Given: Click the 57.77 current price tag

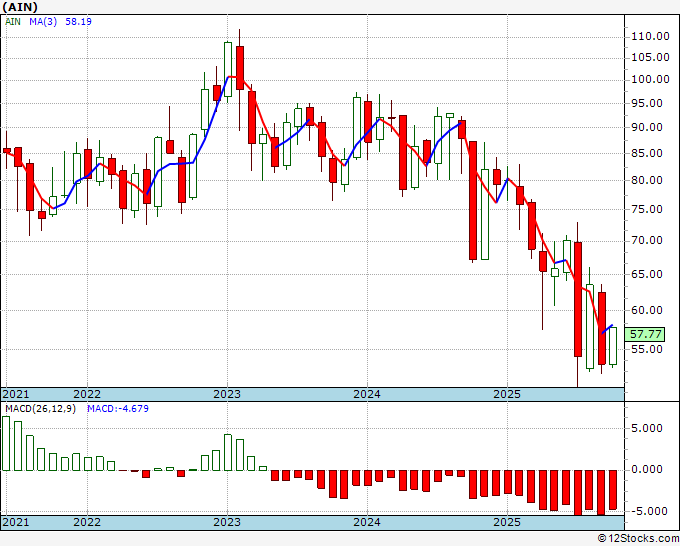Looking at the screenshot, I should (645, 334).
